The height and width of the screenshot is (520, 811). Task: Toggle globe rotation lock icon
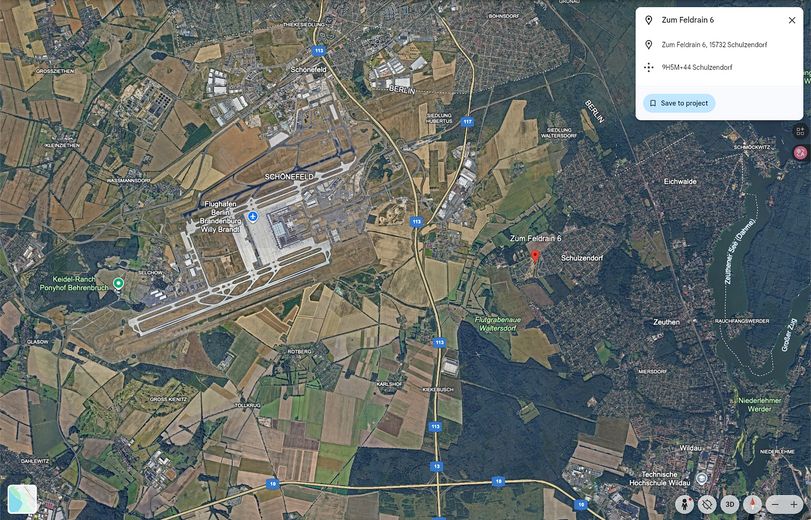[707, 504]
